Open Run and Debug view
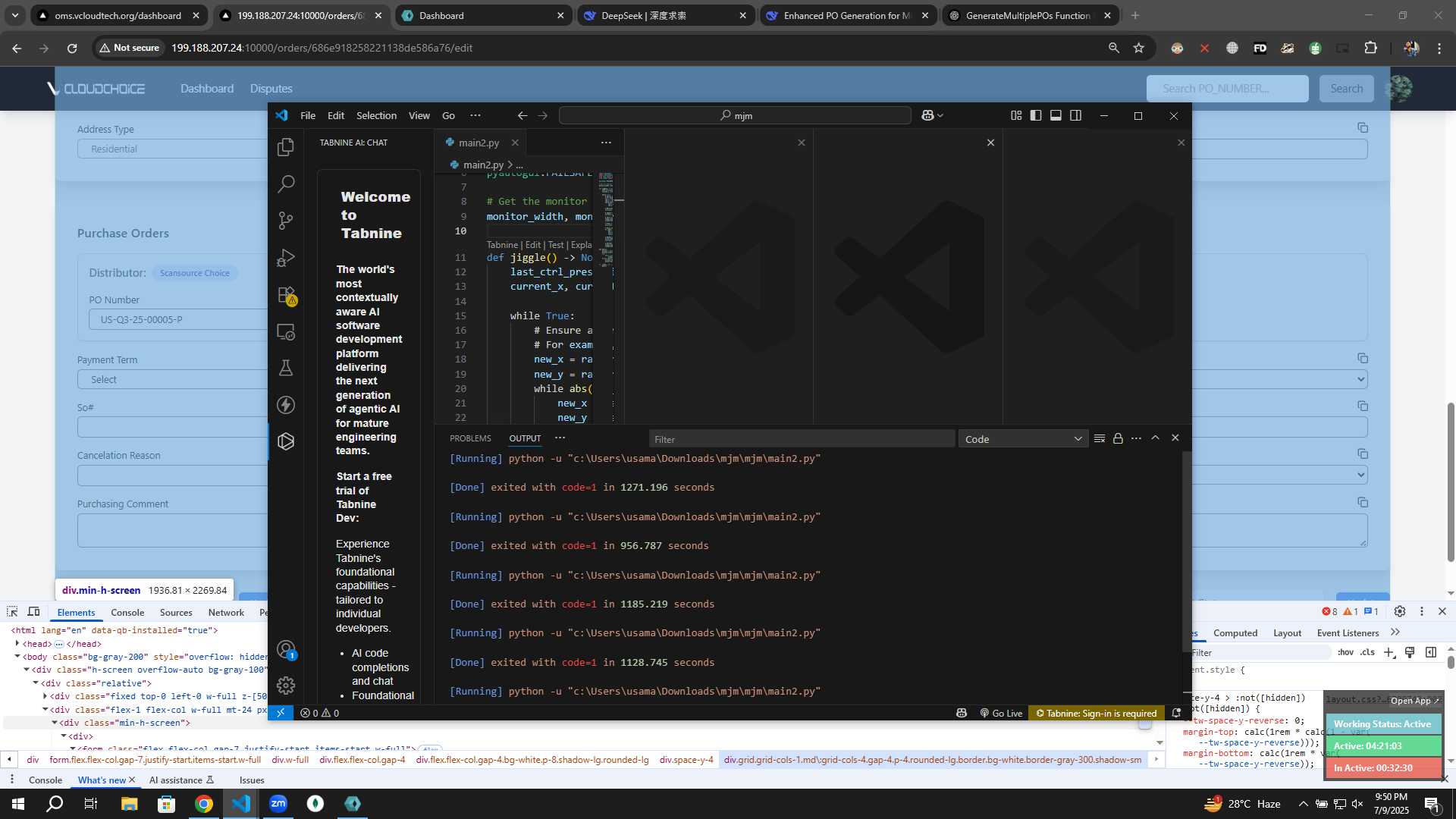 click(x=286, y=258)
